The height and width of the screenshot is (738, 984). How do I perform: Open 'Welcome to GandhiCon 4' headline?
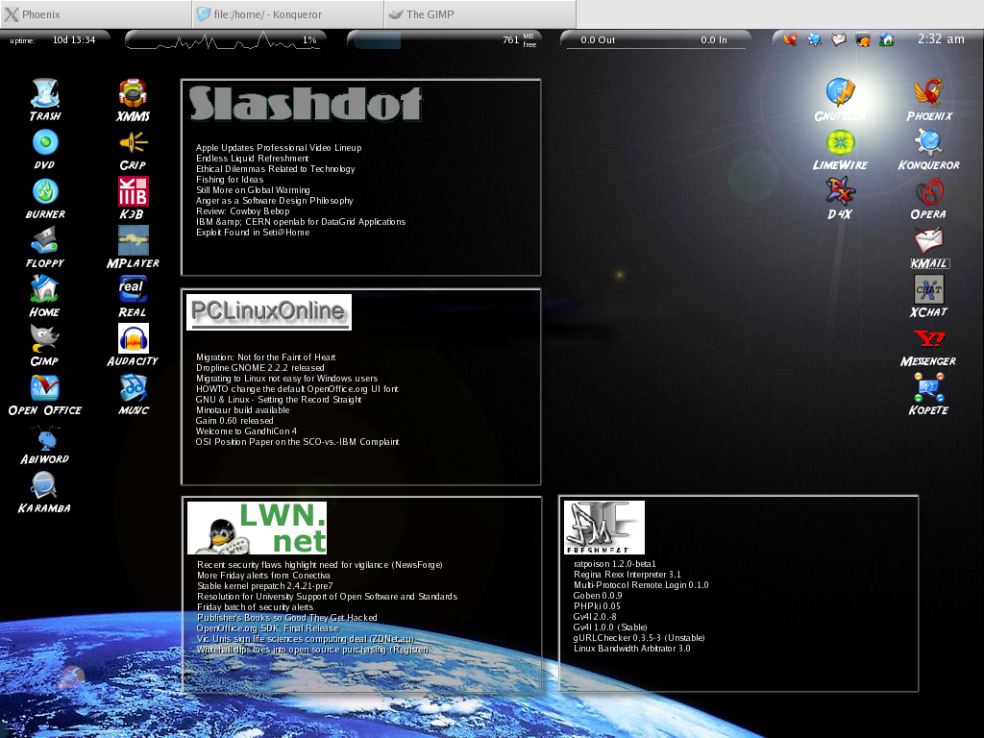coord(246,431)
